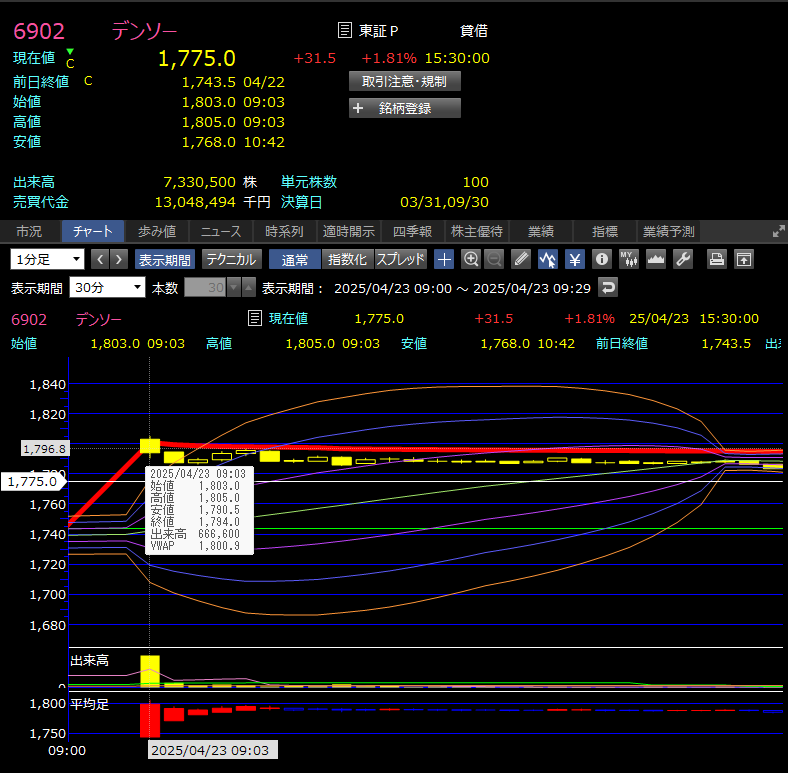Click the zoom-out magnifier icon

[x=495, y=260]
